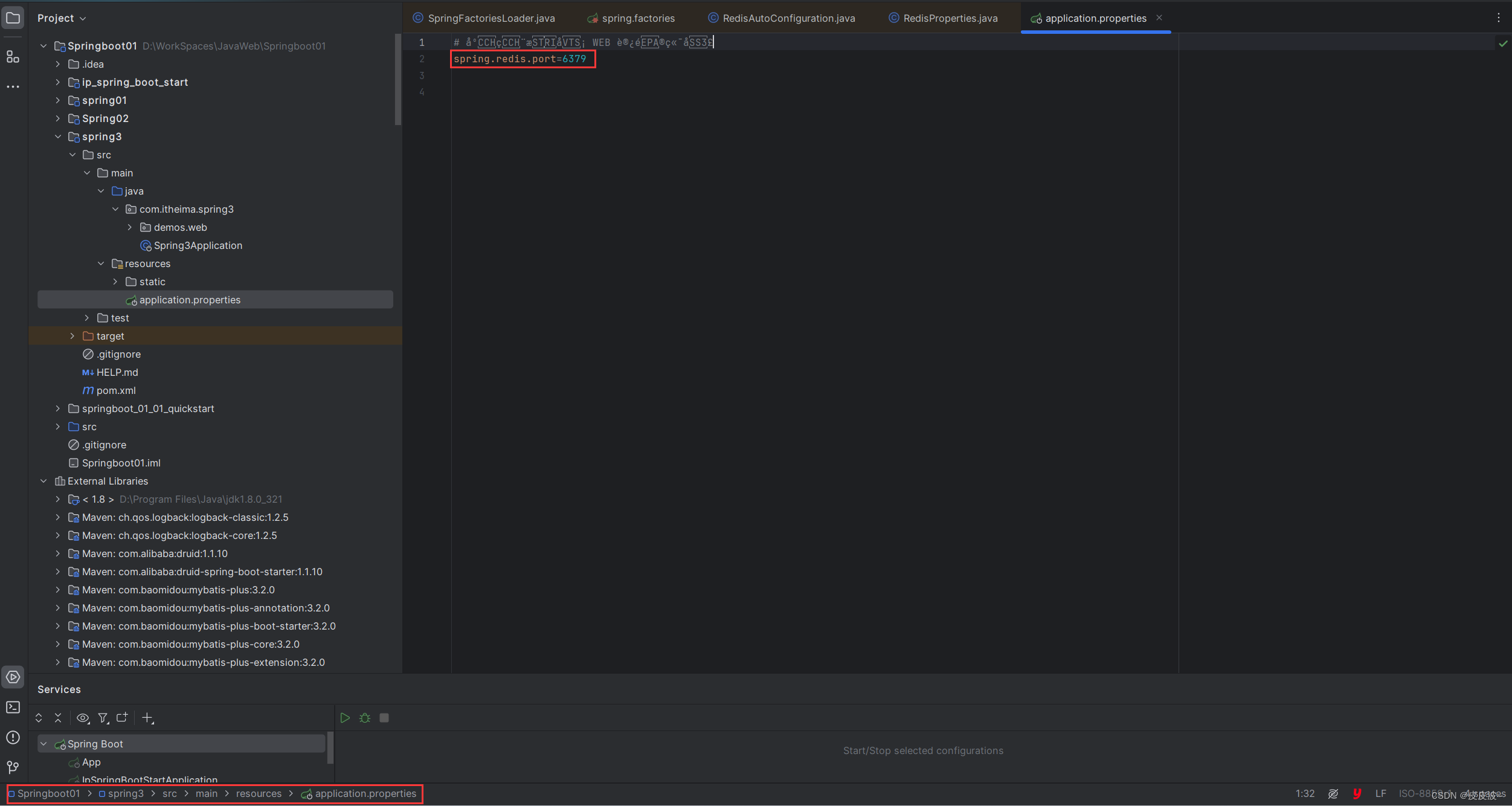Expand the demos.web package
The width and height of the screenshot is (1512, 806).
click(130, 227)
